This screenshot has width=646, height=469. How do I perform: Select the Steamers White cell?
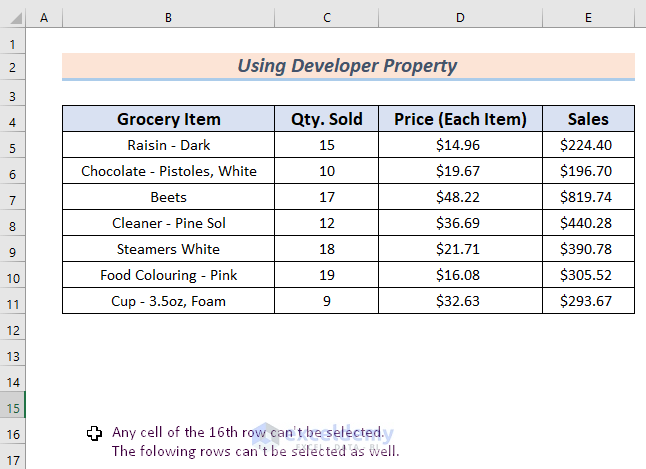coord(169,249)
